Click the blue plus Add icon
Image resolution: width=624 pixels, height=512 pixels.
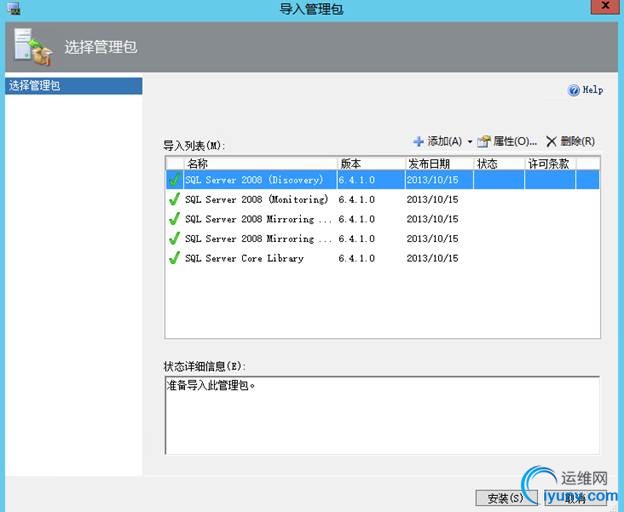[x=418, y=141]
